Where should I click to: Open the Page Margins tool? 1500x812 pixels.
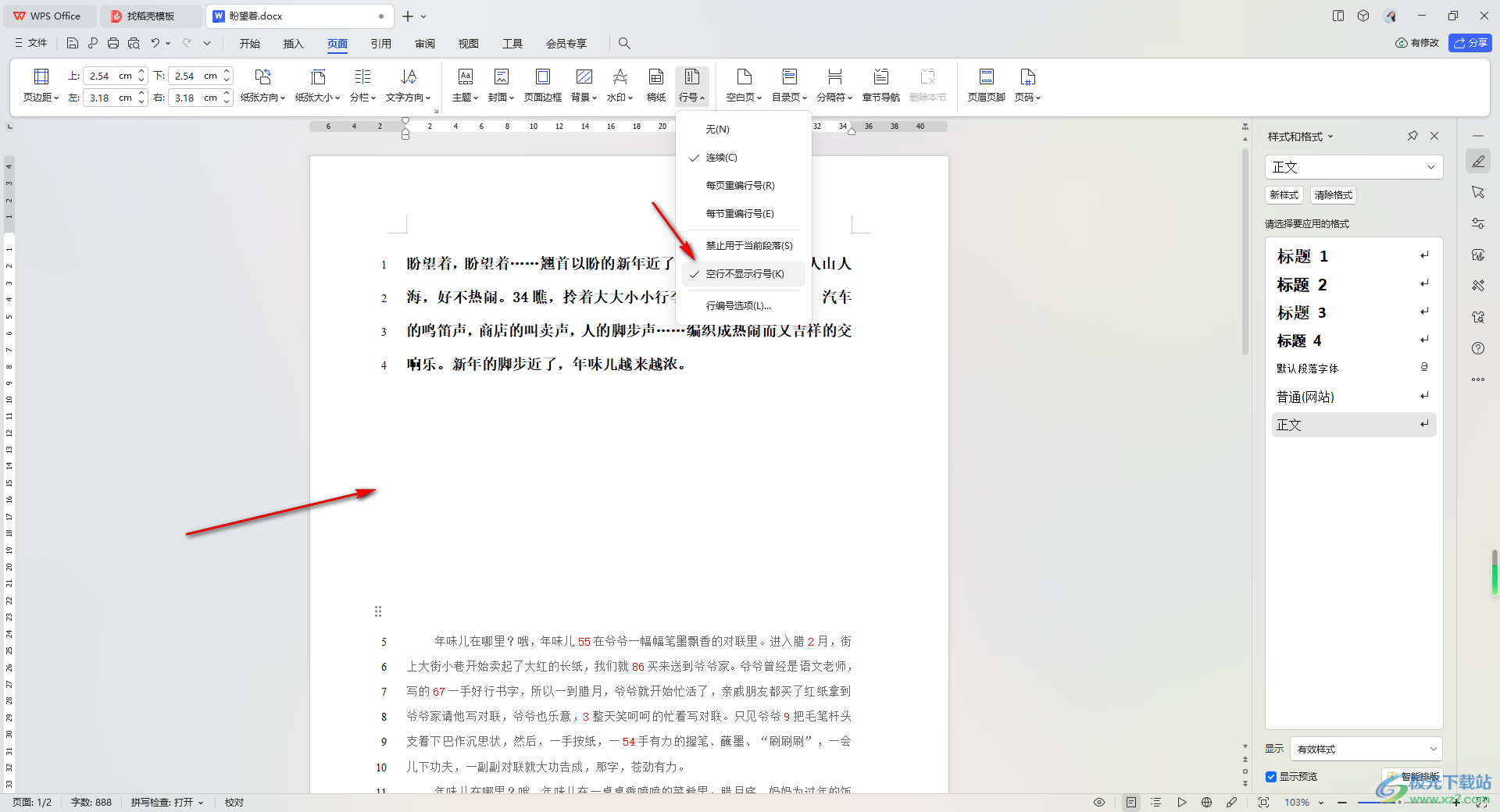click(41, 85)
